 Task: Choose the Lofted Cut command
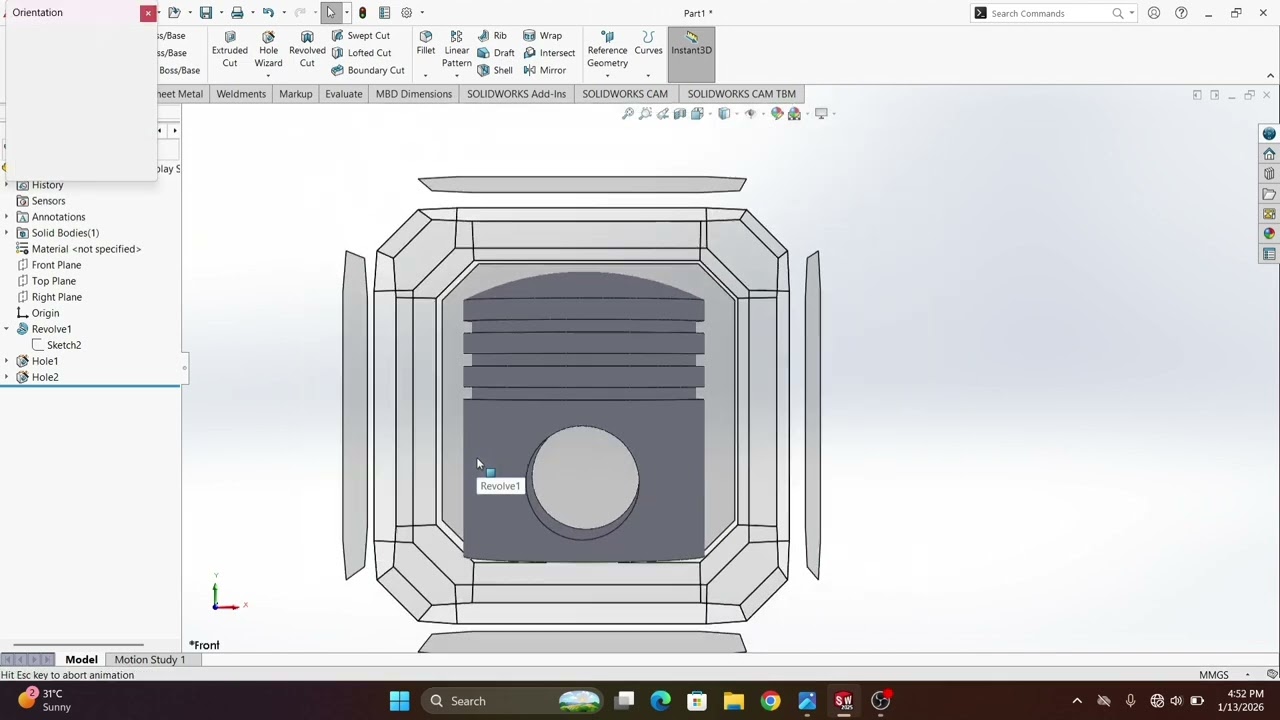[x=361, y=53]
